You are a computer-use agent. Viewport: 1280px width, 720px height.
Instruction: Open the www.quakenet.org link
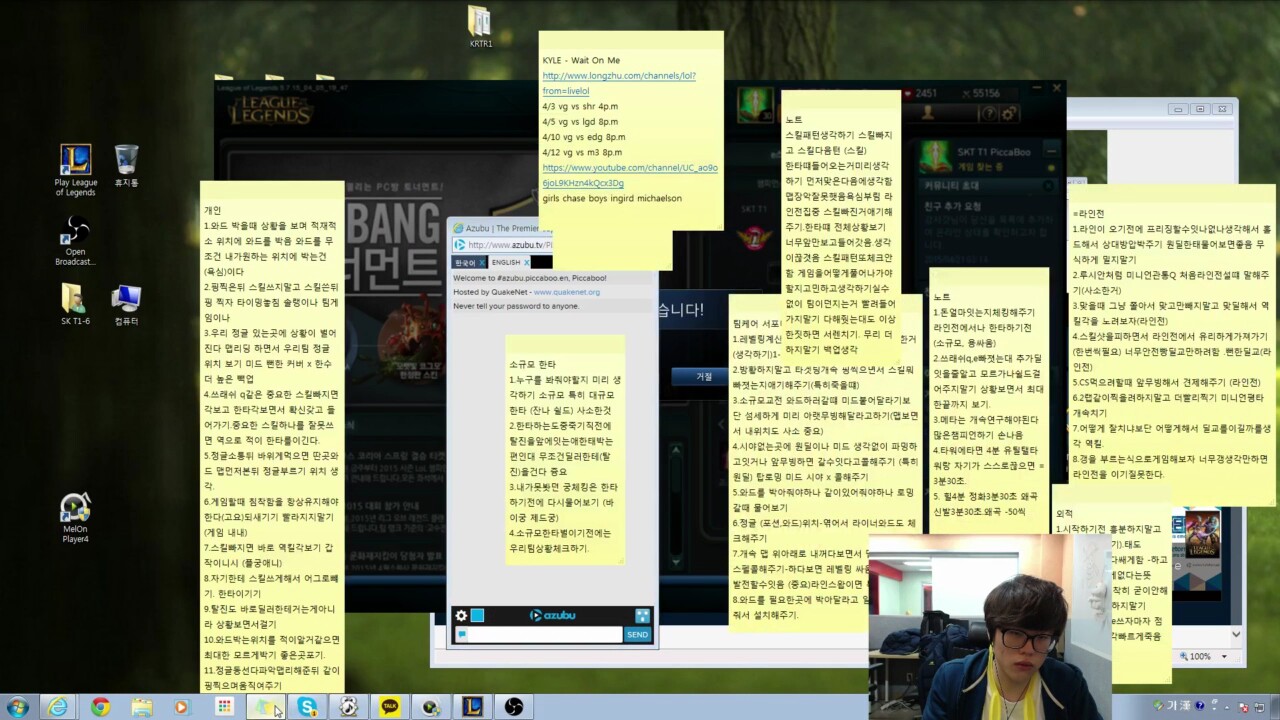point(566,292)
